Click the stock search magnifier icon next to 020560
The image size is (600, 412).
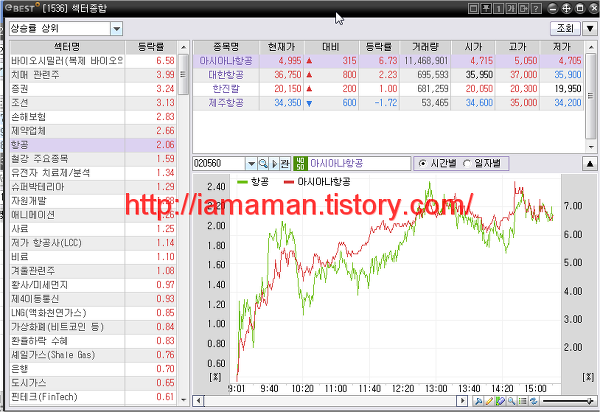tap(263, 164)
